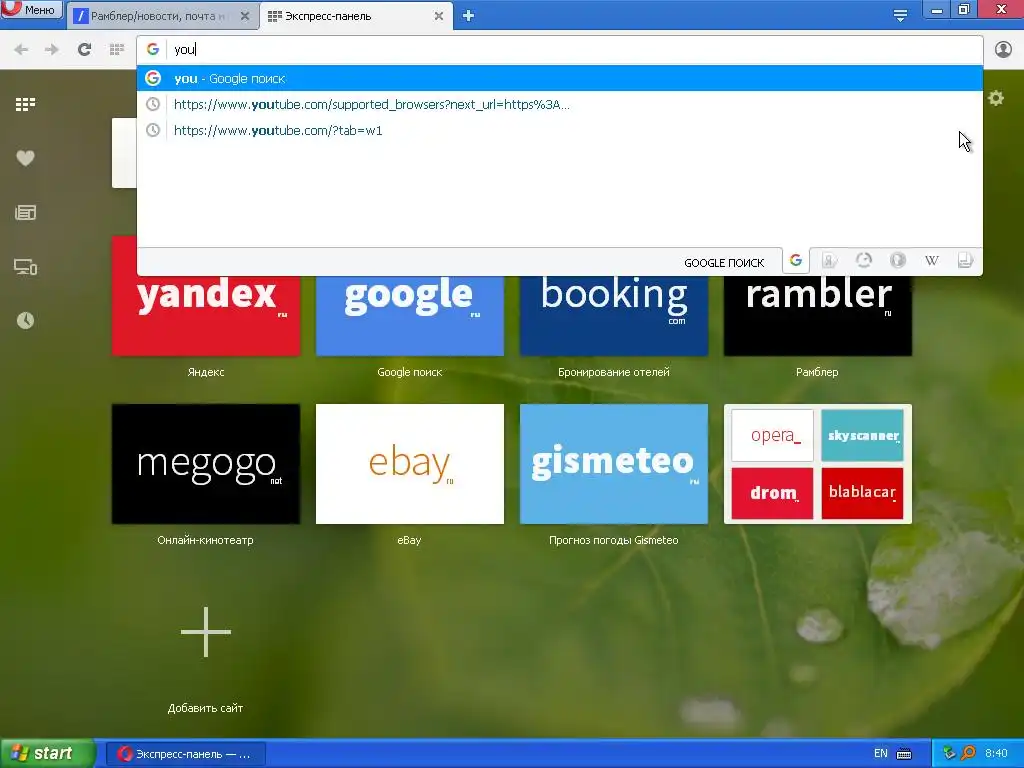Reload the page
This screenshot has height=768, width=1024.
[84, 50]
